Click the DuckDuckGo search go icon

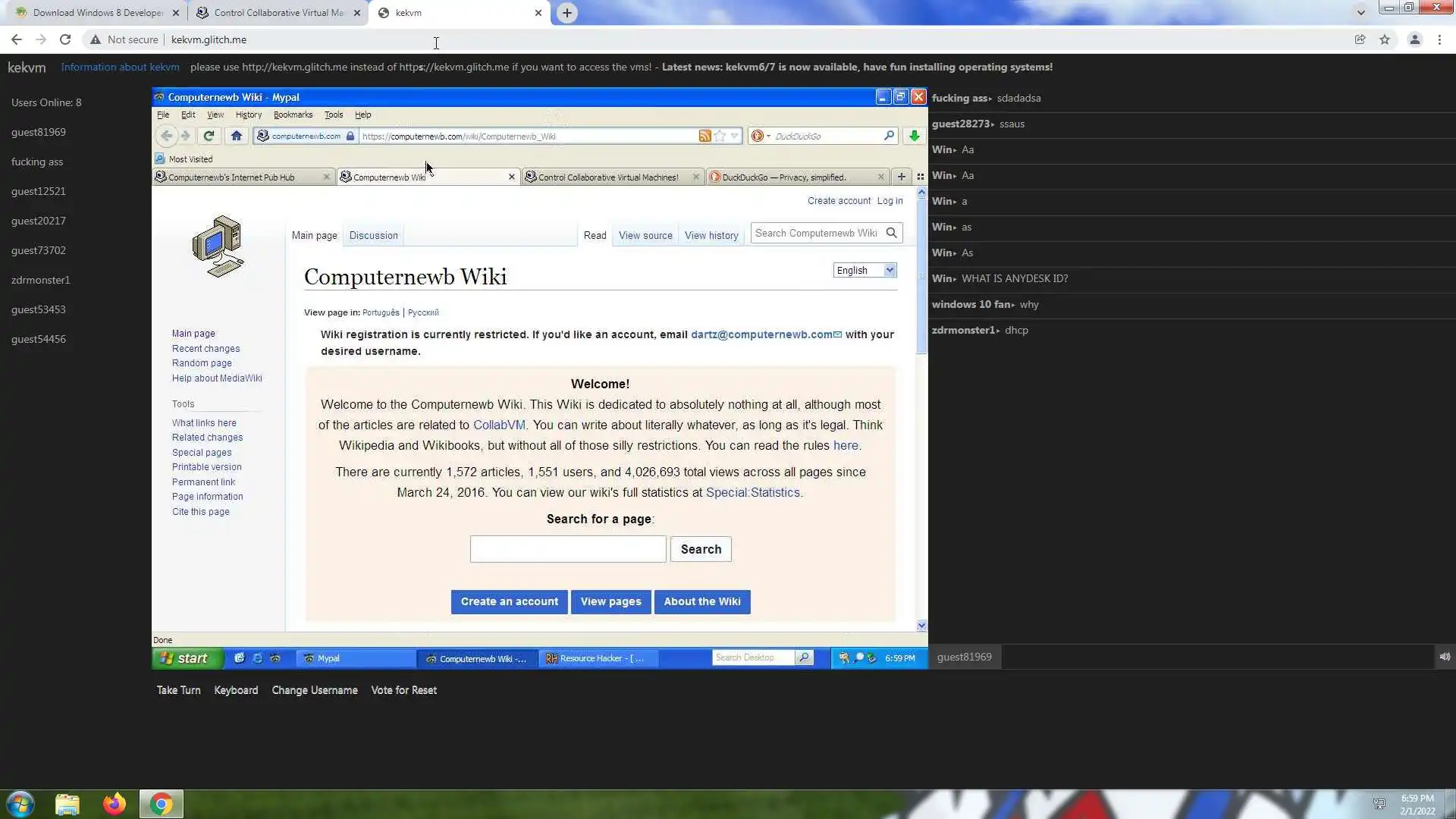point(889,136)
